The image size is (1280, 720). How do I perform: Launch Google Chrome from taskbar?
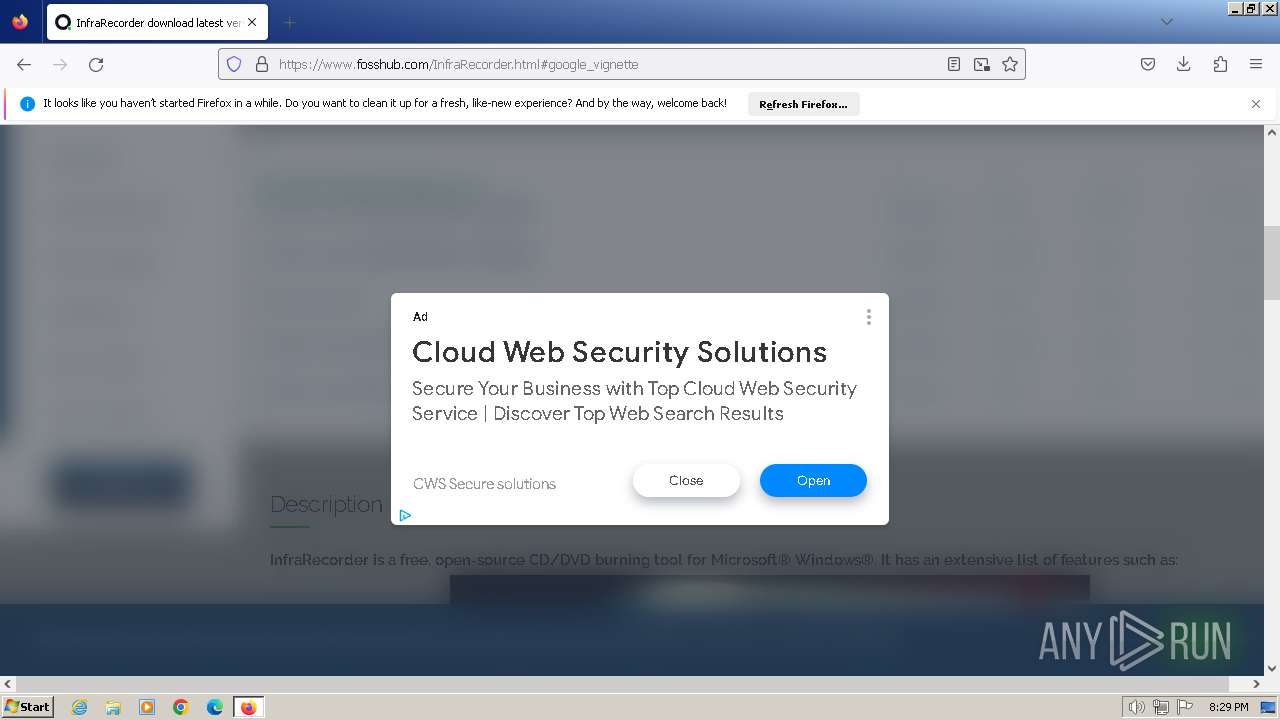[x=181, y=707]
